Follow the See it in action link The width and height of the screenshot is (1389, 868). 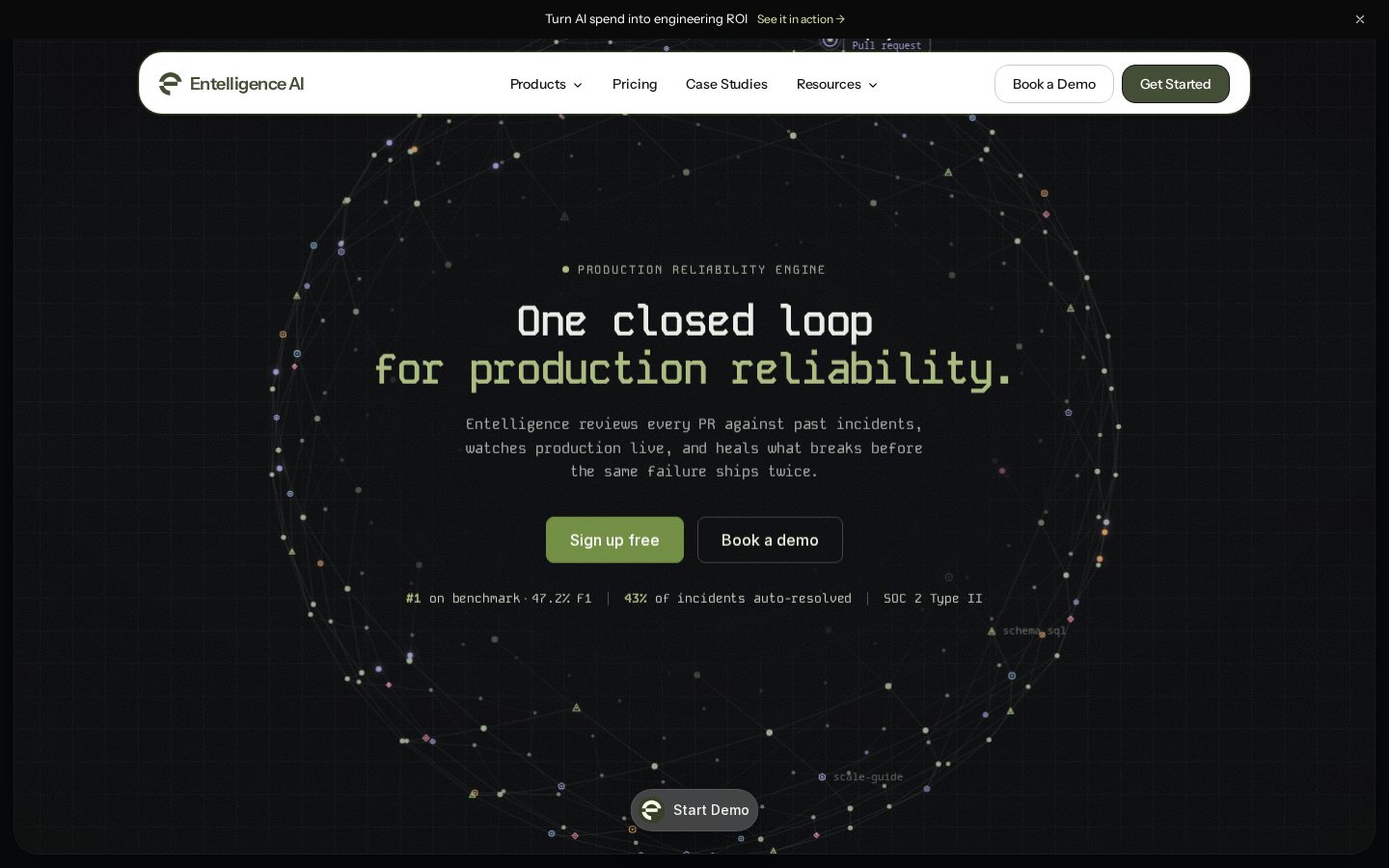[801, 19]
